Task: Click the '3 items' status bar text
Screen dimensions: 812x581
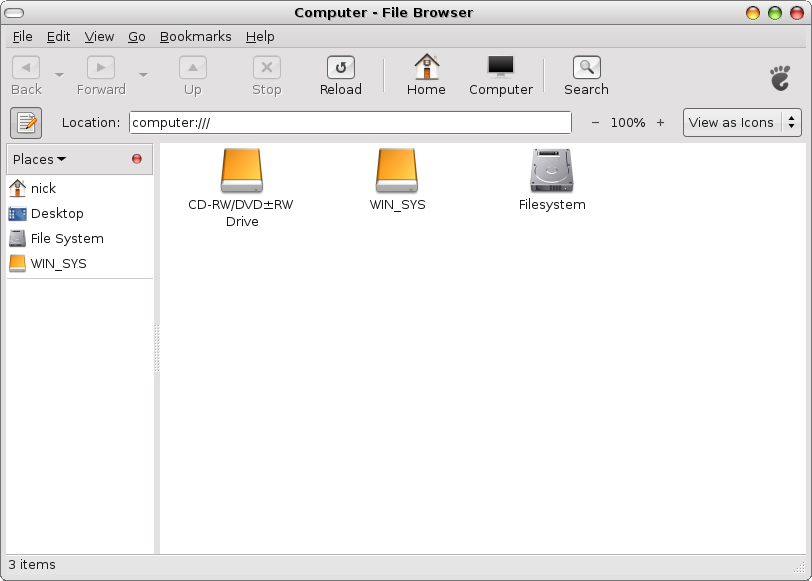Action: pyautogui.click(x=32, y=564)
